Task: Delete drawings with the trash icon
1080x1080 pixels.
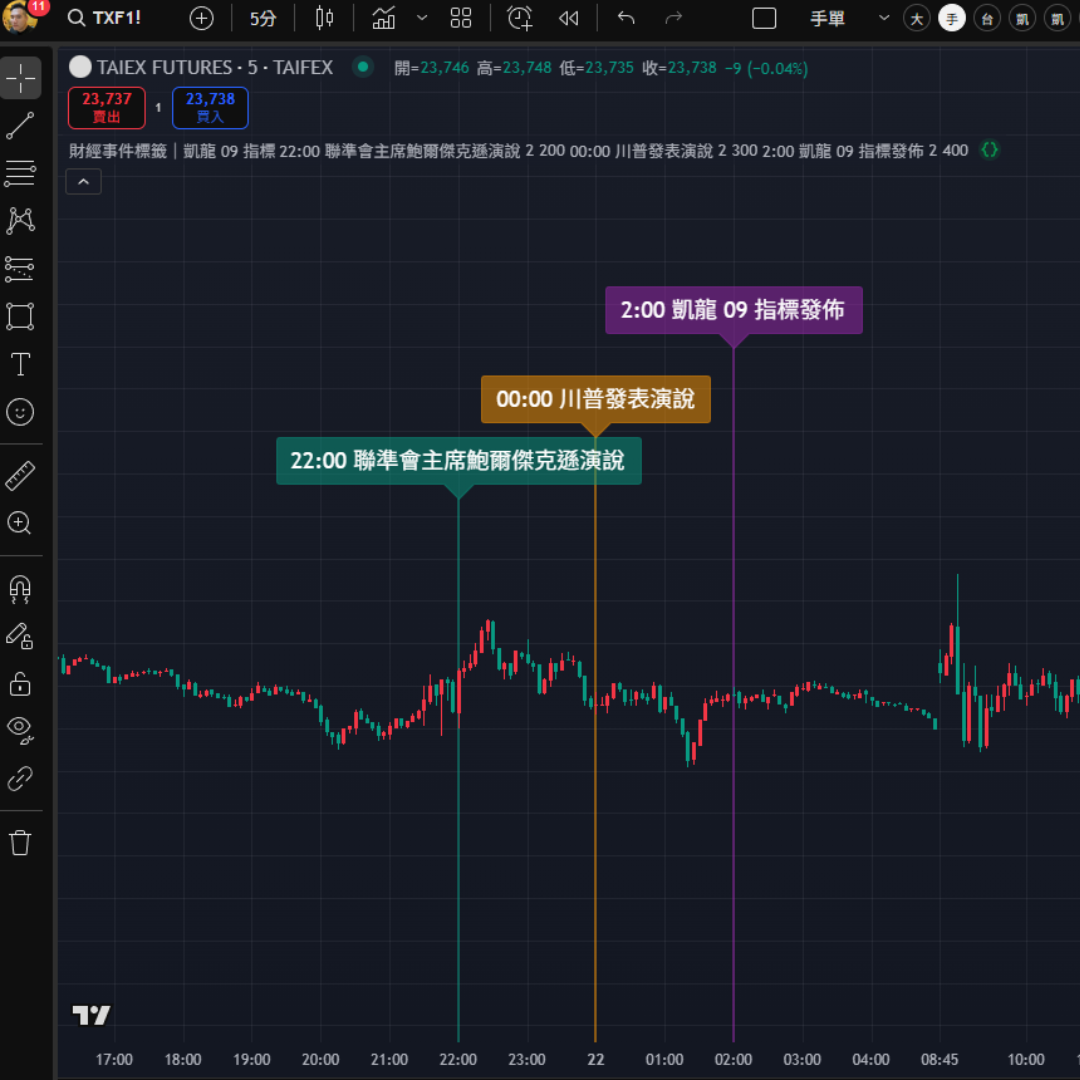Action: [x=20, y=843]
